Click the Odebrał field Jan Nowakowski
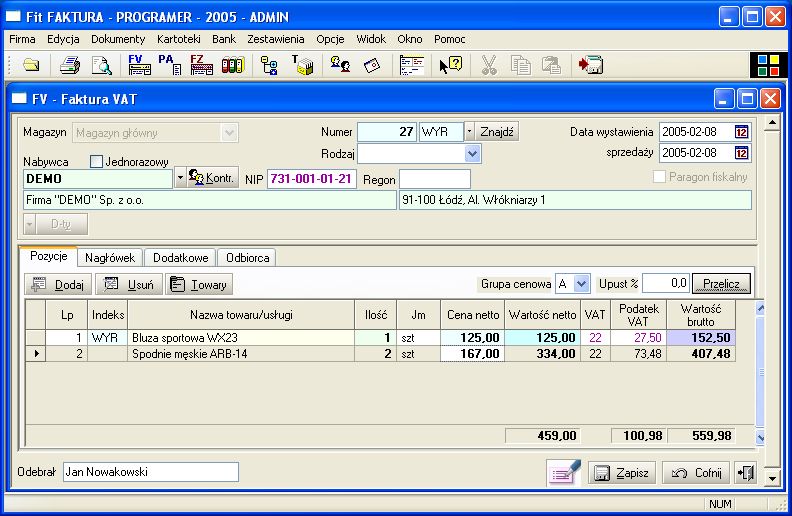Image resolution: width=792 pixels, height=516 pixels. pos(151,472)
